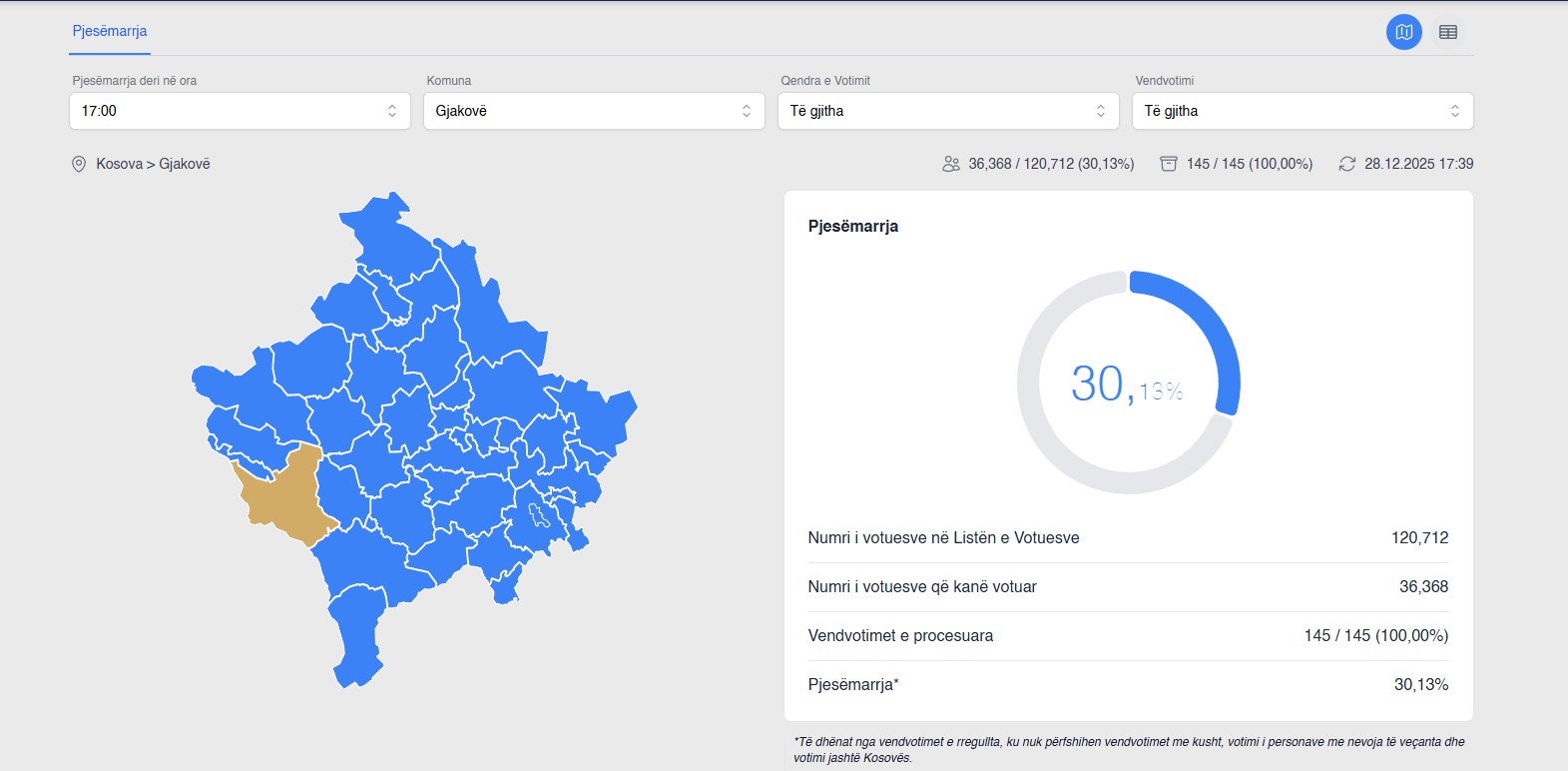Click the ballot box archive icon

(1169, 164)
